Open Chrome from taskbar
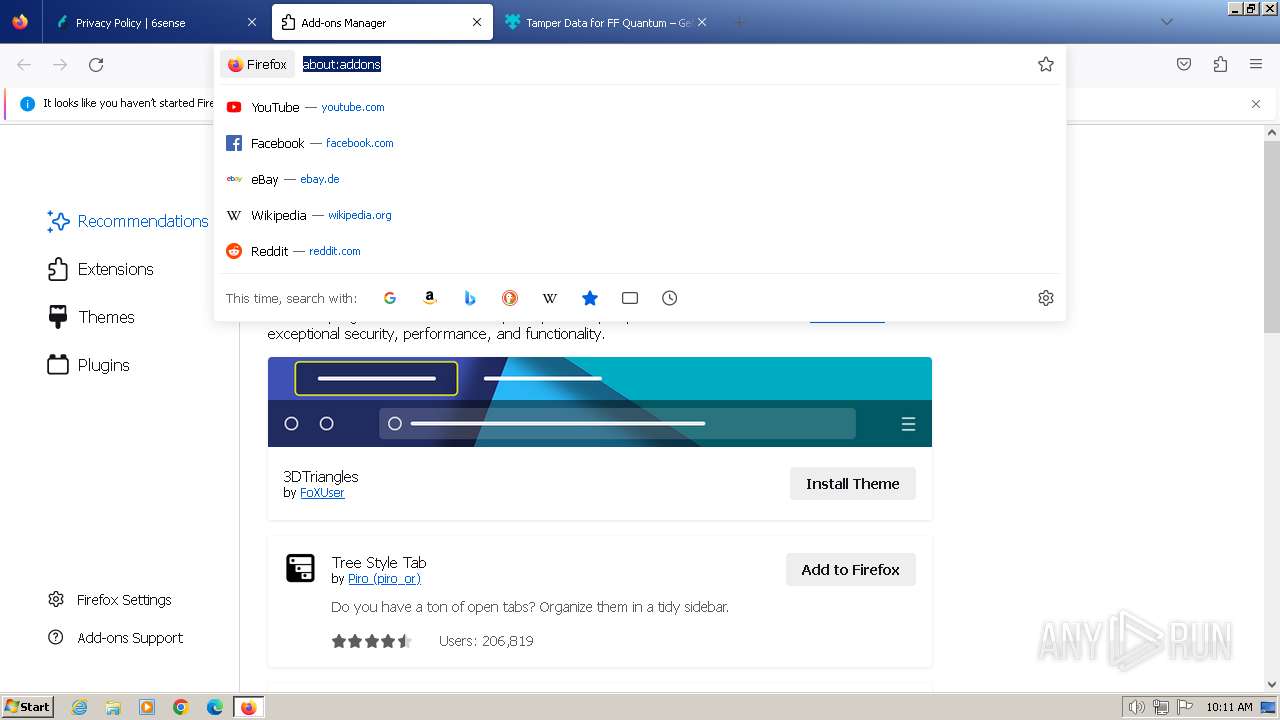This screenshot has width=1280, height=720. (181, 707)
